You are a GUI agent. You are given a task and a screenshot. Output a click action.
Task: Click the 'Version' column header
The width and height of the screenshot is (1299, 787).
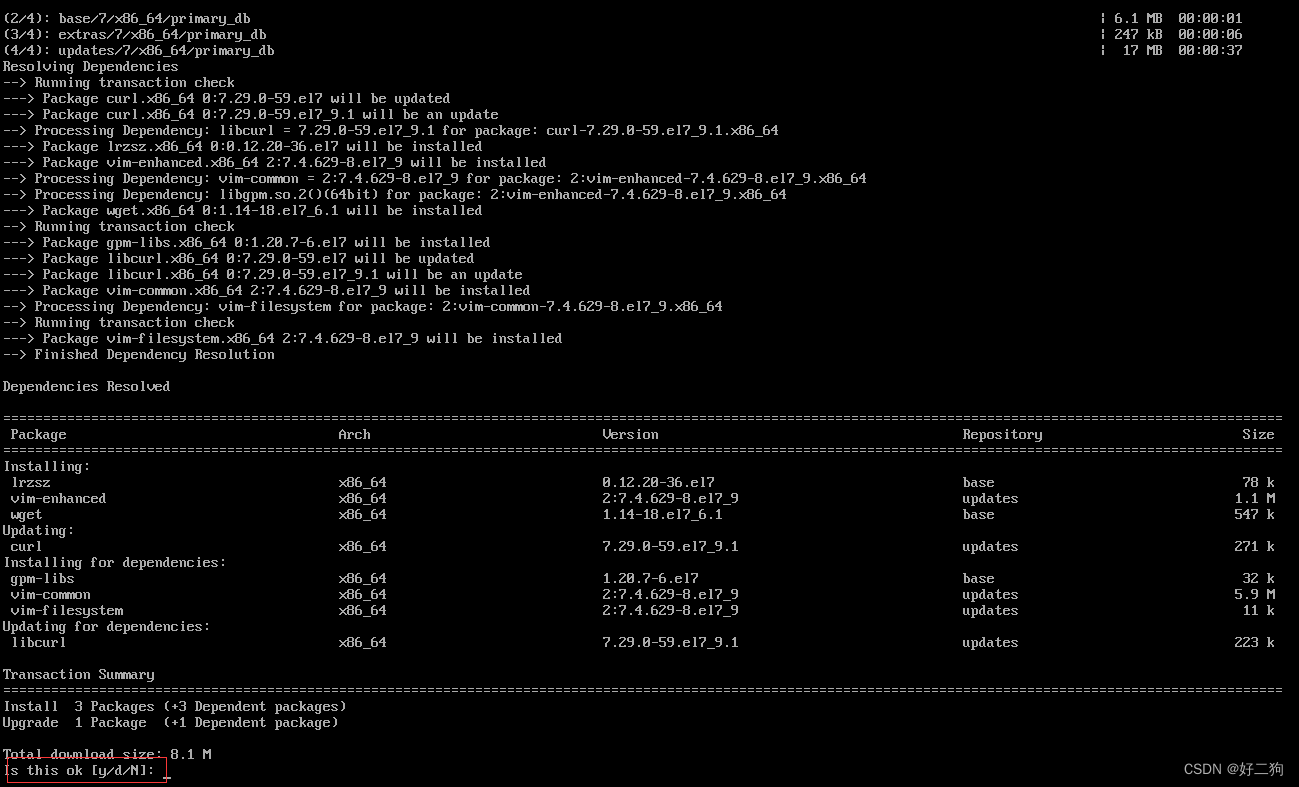pos(630,435)
